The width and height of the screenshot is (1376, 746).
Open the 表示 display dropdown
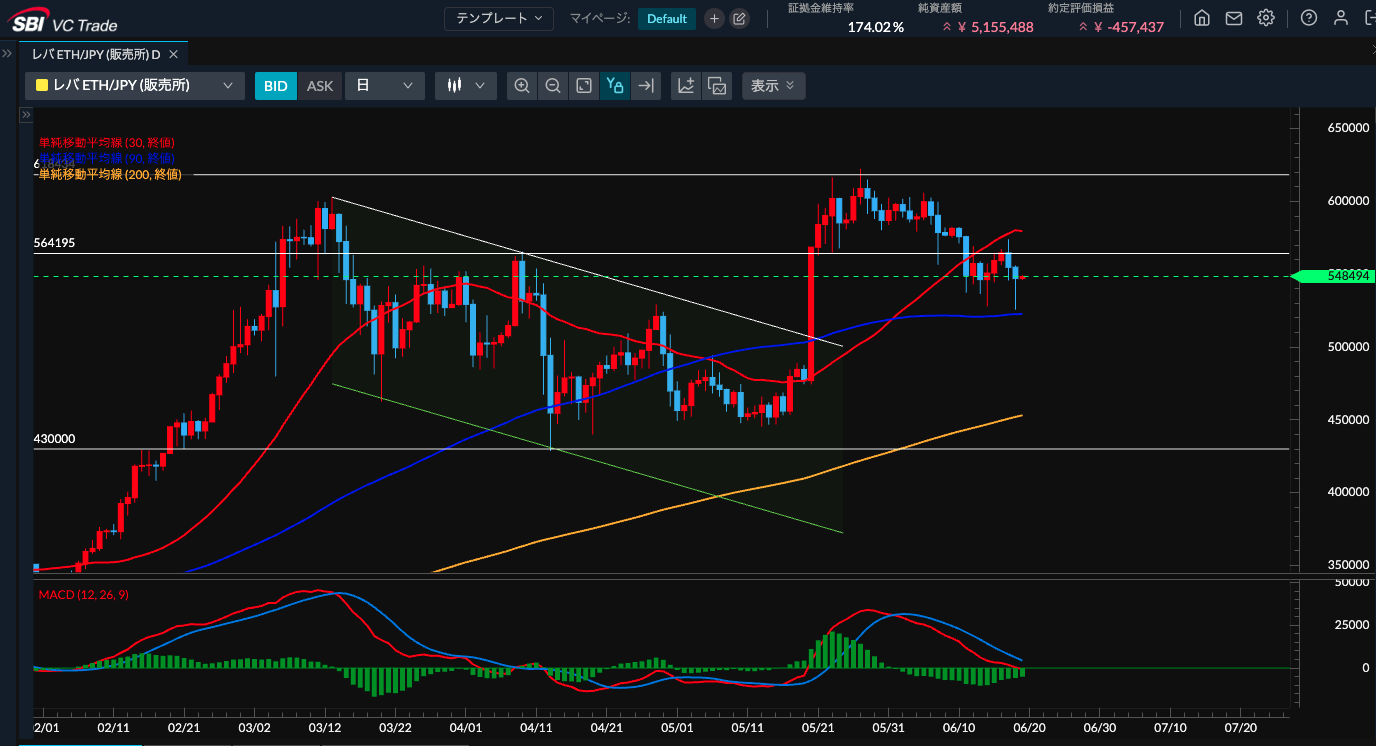pyautogui.click(x=773, y=86)
